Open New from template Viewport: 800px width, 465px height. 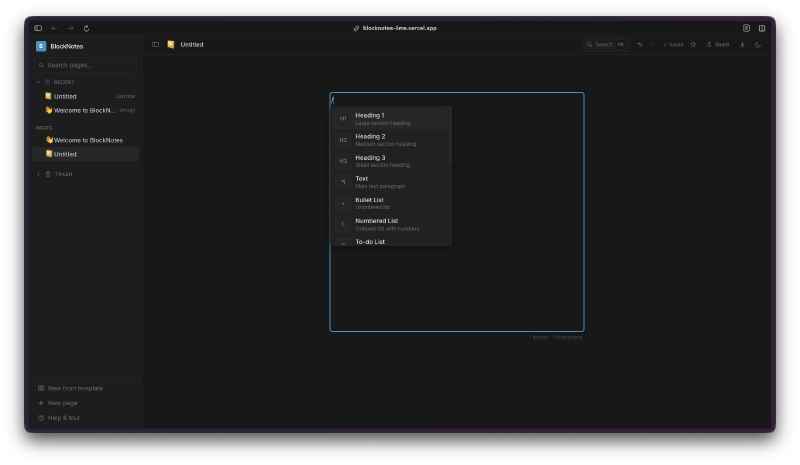click(x=85, y=388)
